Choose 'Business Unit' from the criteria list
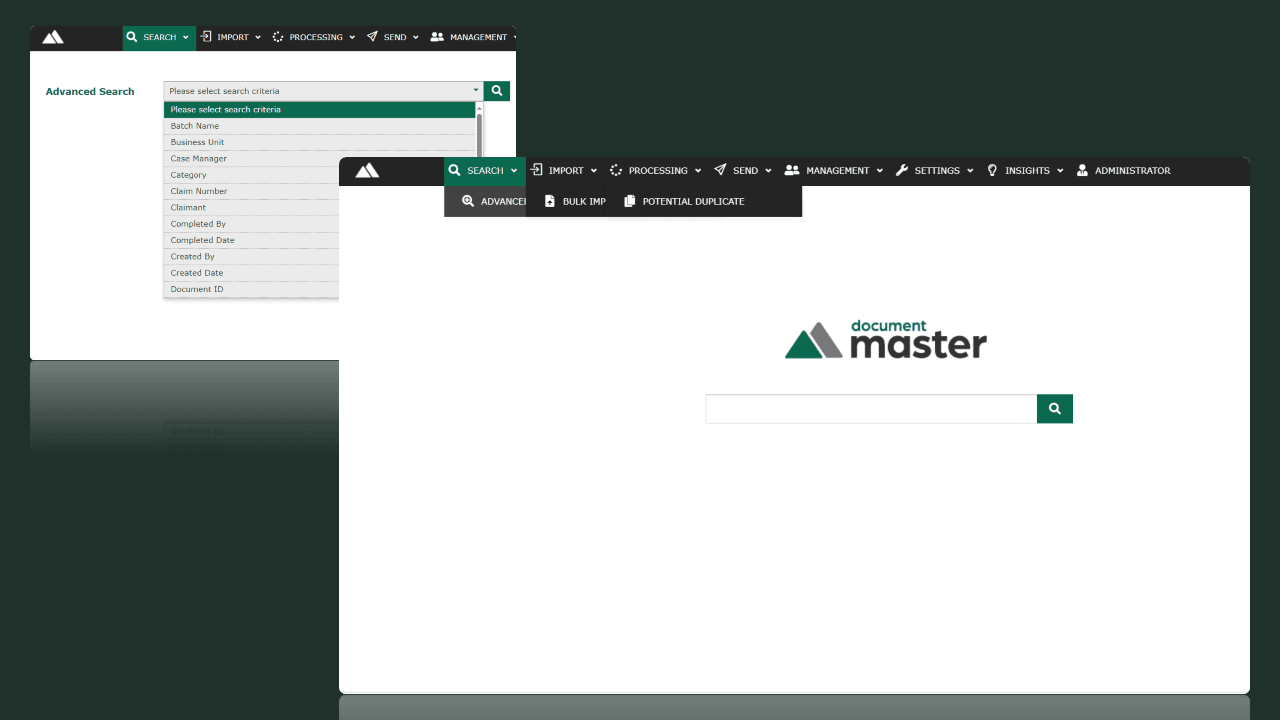Image resolution: width=1280 pixels, height=720 pixels. pyautogui.click(x=320, y=142)
